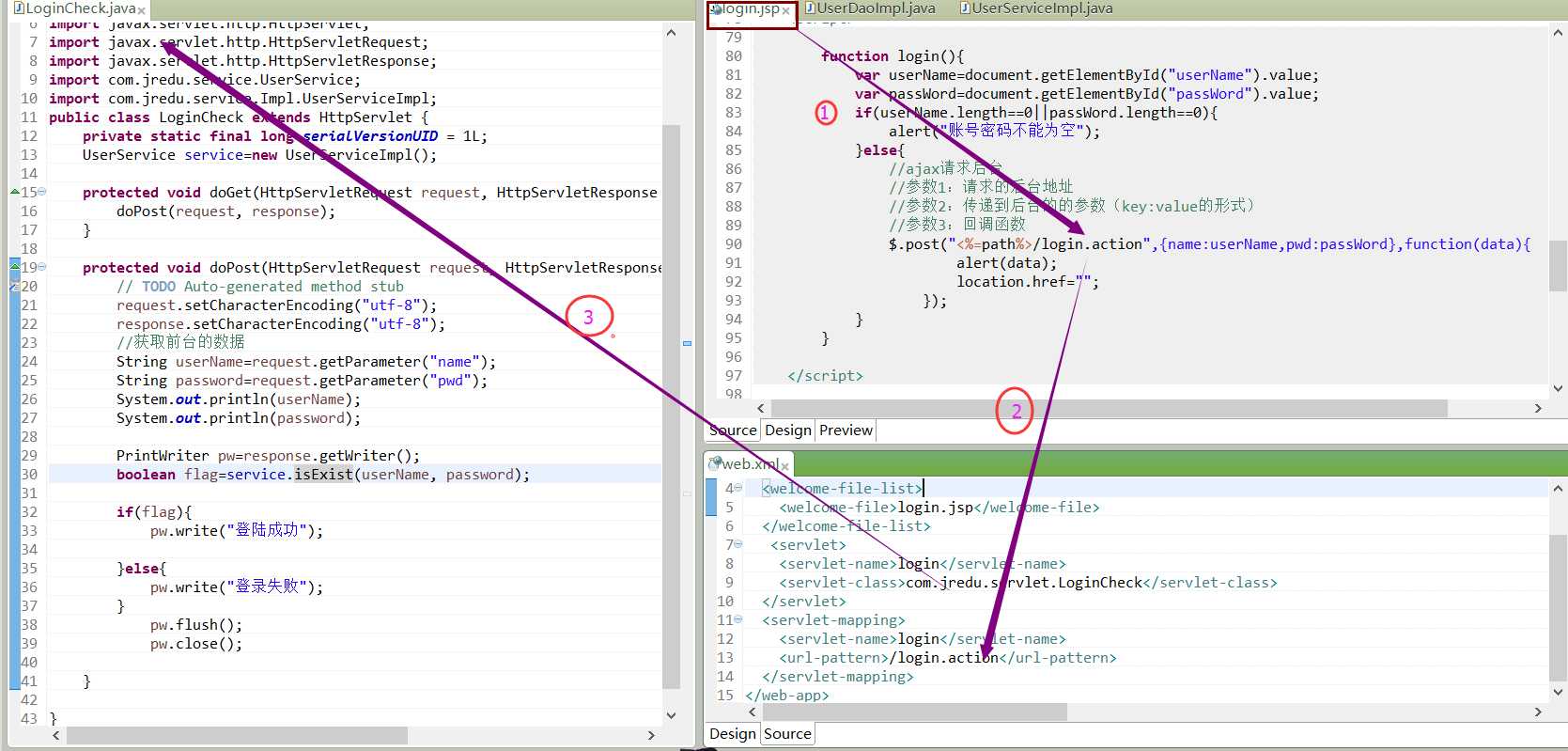This screenshot has width=1568, height=751.
Task: Collapse the doGet method at line 15
Action: point(41,192)
